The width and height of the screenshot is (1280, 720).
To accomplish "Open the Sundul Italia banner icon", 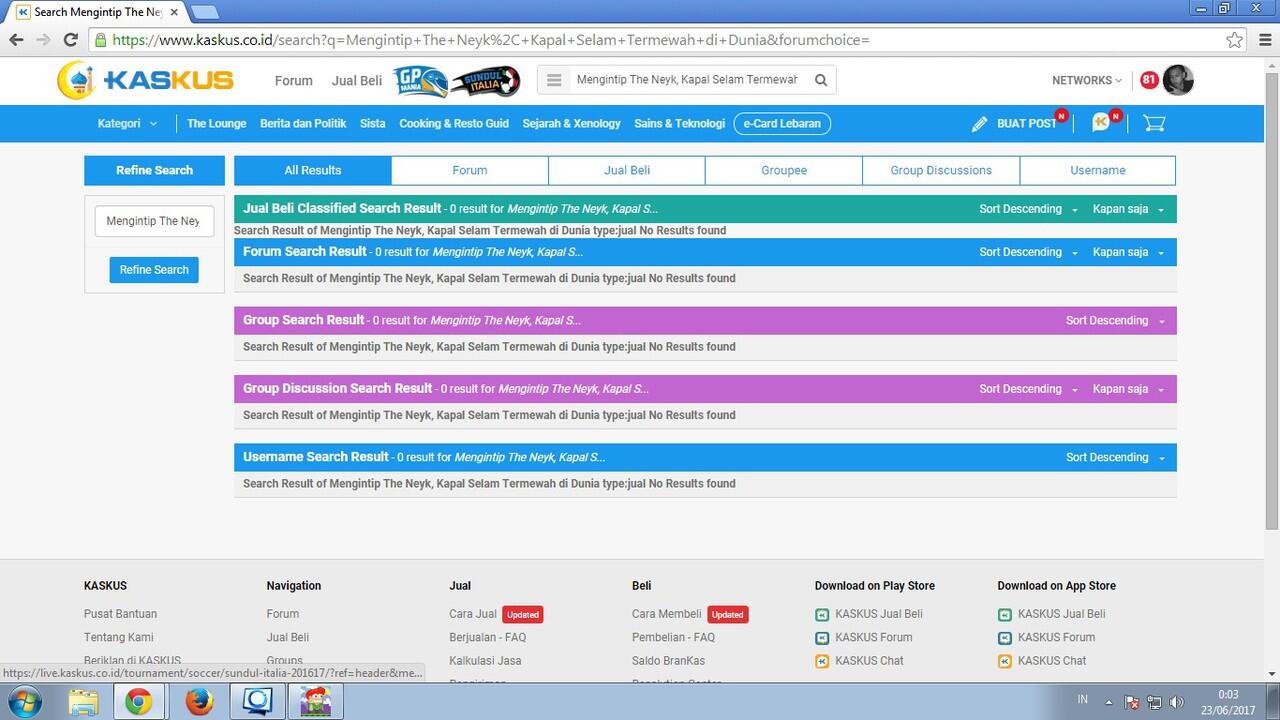I will 486,81.
